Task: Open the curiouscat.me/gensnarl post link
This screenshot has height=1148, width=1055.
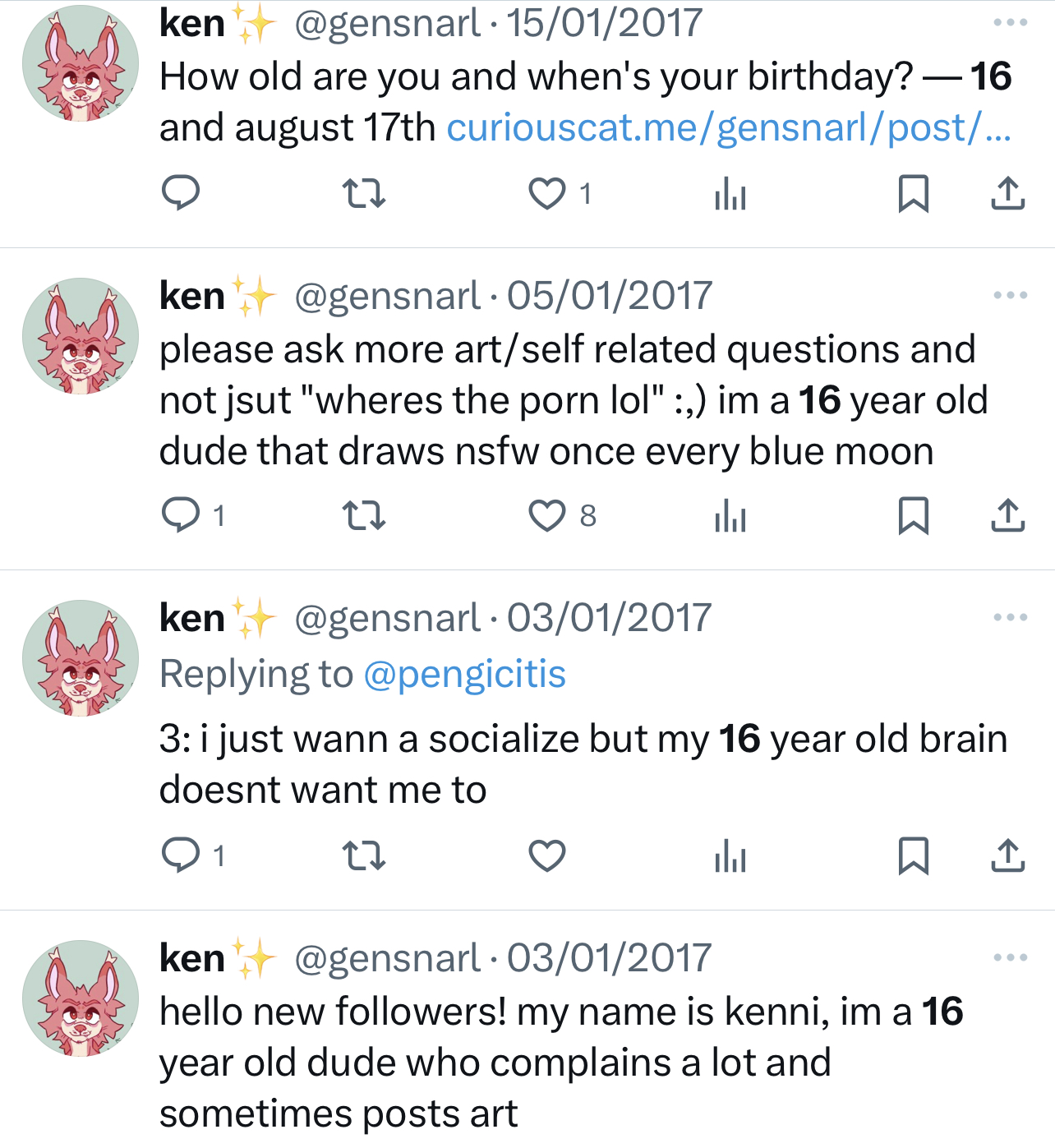Action: click(x=728, y=128)
